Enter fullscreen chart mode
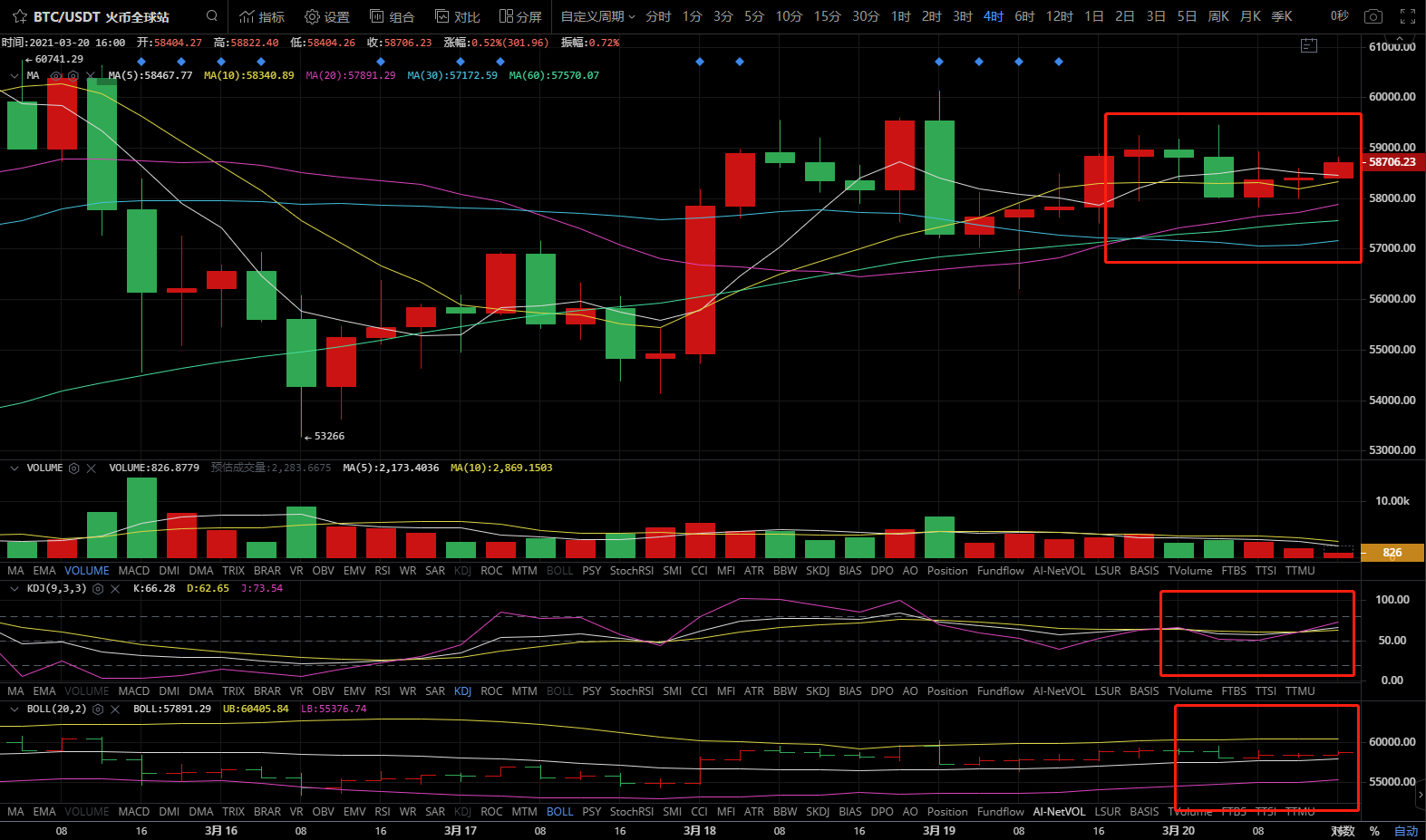This screenshot has height=840, width=1426. 1407,16
